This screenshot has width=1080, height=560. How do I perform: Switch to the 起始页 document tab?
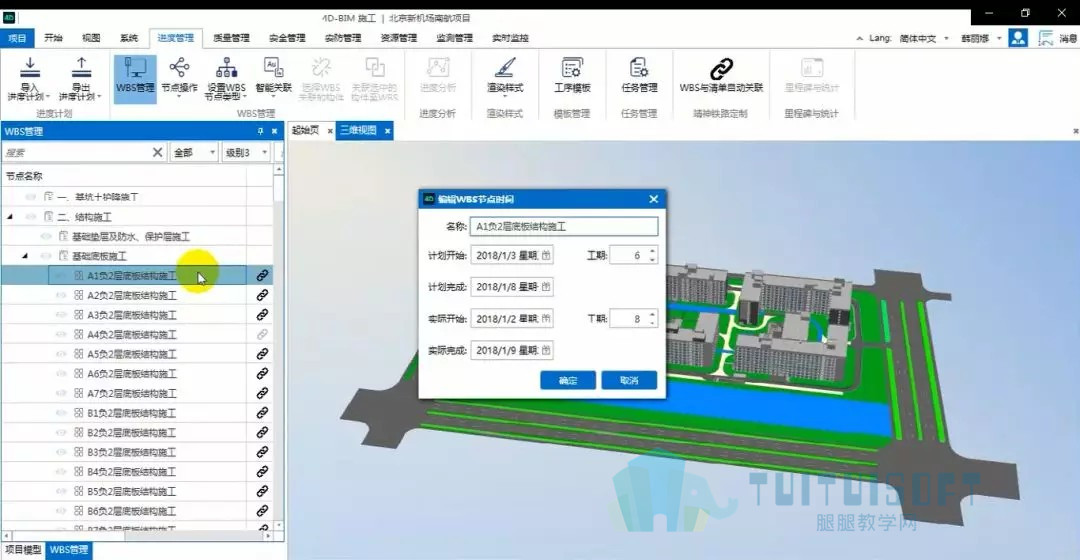[x=305, y=130]
